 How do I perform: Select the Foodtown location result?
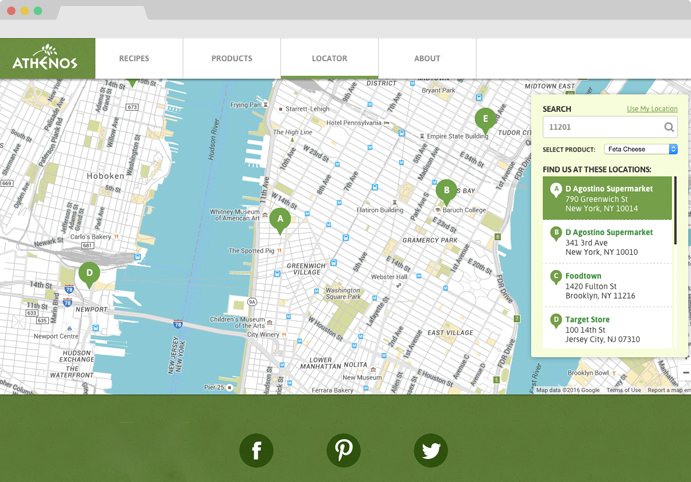pyautogui.click(x=607, y=285)
